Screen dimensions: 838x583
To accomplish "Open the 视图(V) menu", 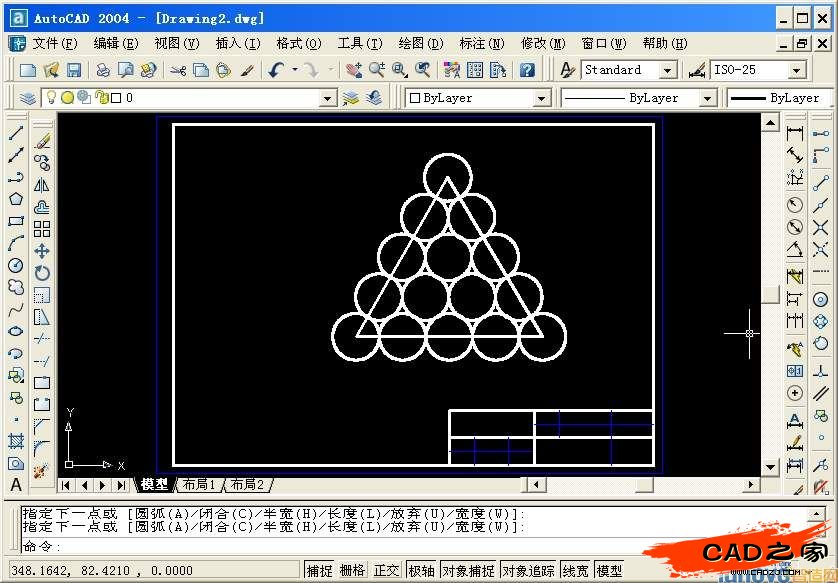I will pos(177,43).
